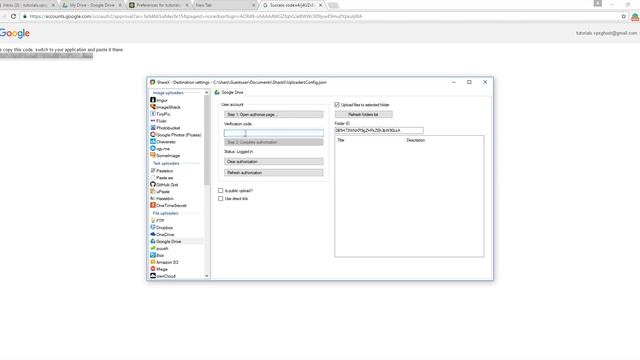The height and width of the screenshot is (360, 640).
Task: Select the Google Drive uploader icon in sidebar
Action: [153, 241]
